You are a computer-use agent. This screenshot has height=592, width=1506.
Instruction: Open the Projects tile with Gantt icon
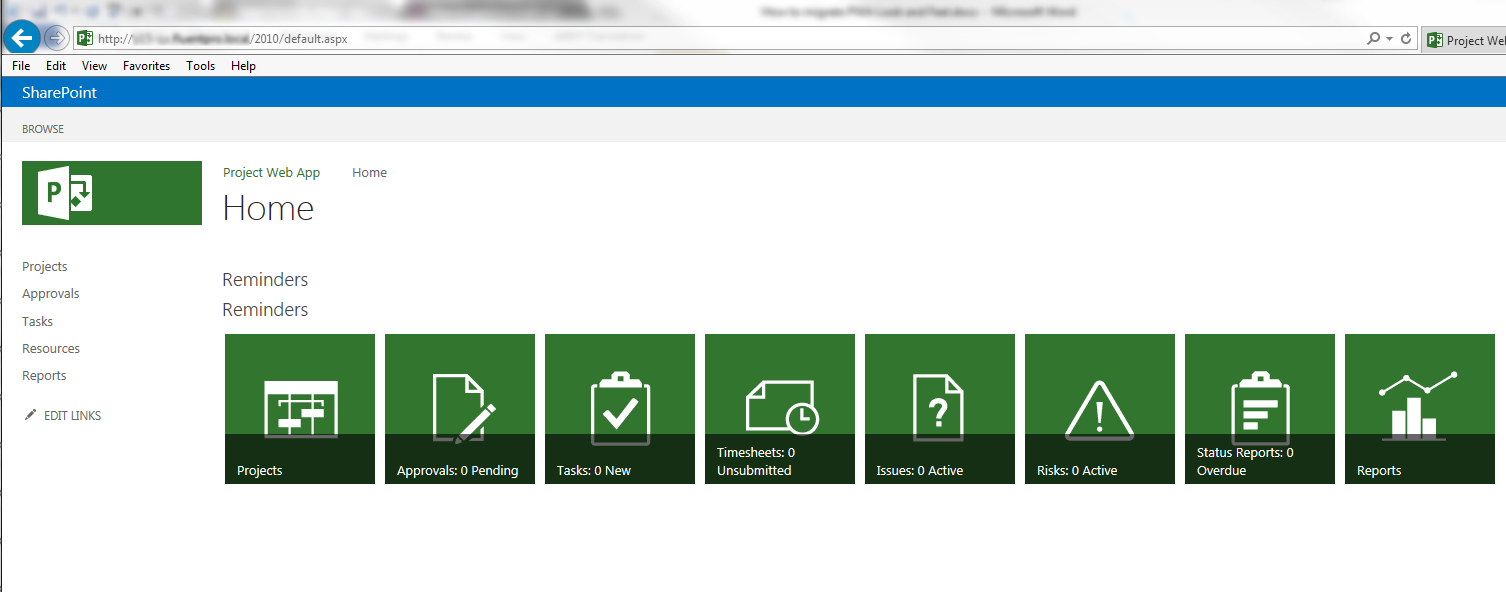click(300, 409)
